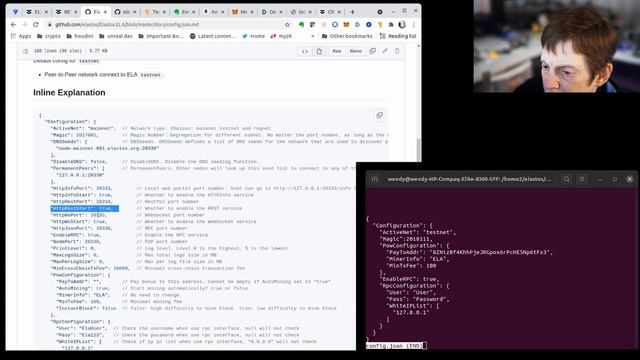This screenshot has width=640, height=360.
Task: Open table of contents list icon
Action: click(x=25, y=51)
